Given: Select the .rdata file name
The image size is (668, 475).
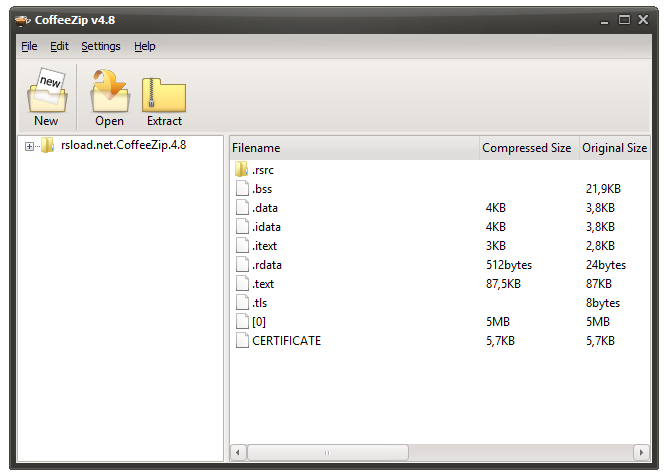Looking at the screenshot, I should point(267,265).
